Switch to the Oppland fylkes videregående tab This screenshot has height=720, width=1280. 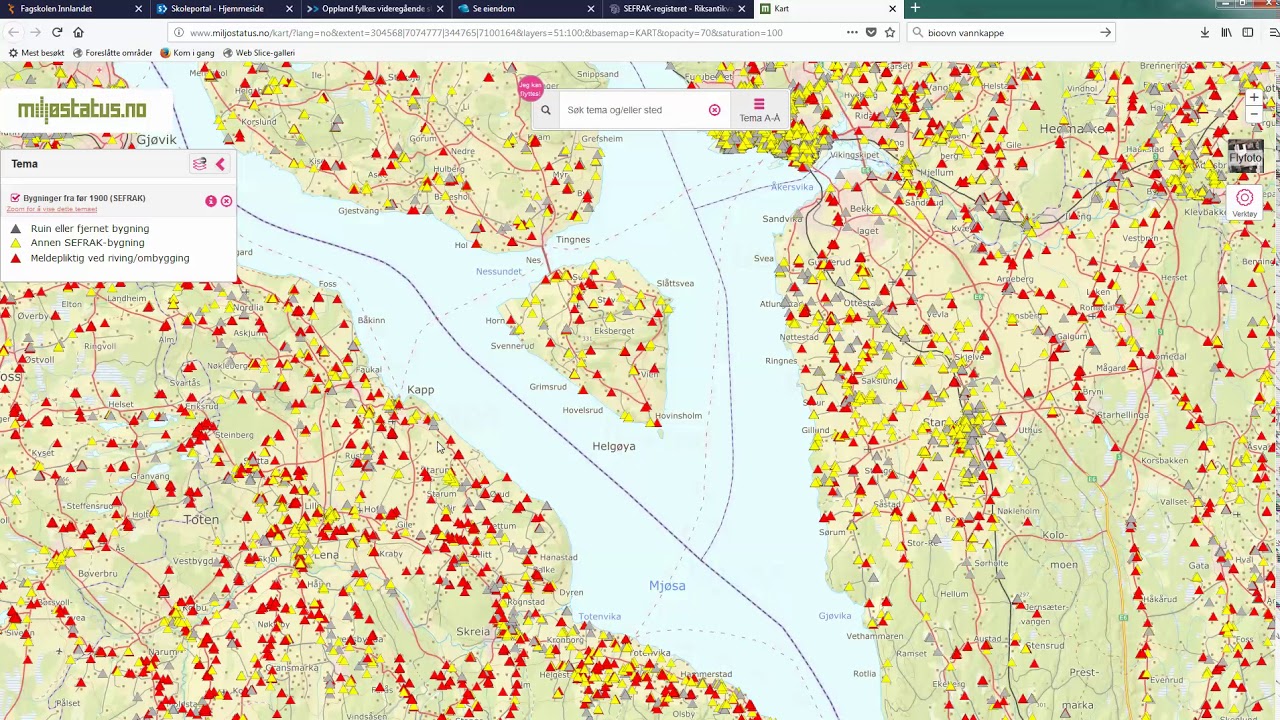pyautogui.click(x=369, y=9)
